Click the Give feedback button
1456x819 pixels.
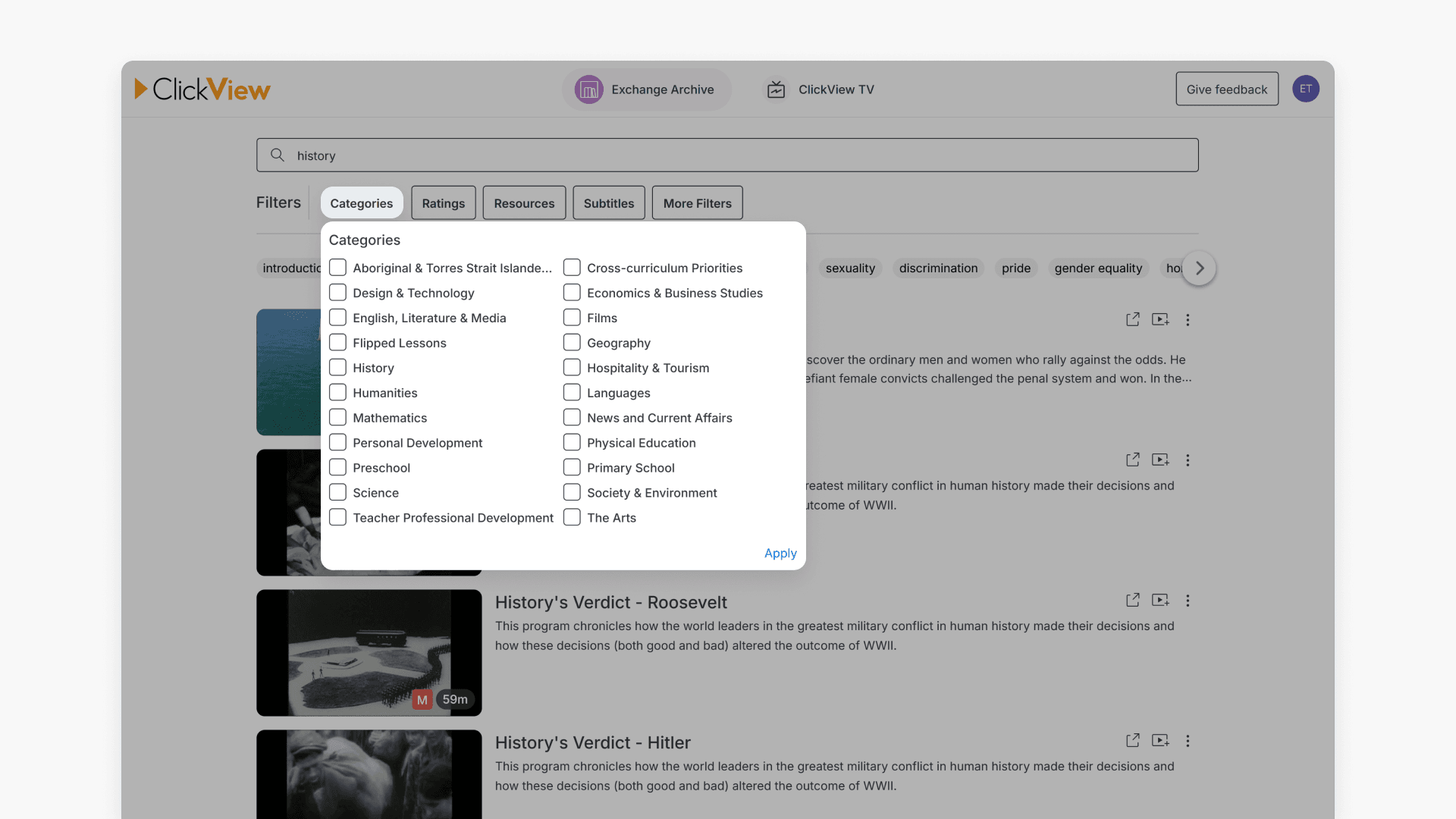click(1226, 89)
